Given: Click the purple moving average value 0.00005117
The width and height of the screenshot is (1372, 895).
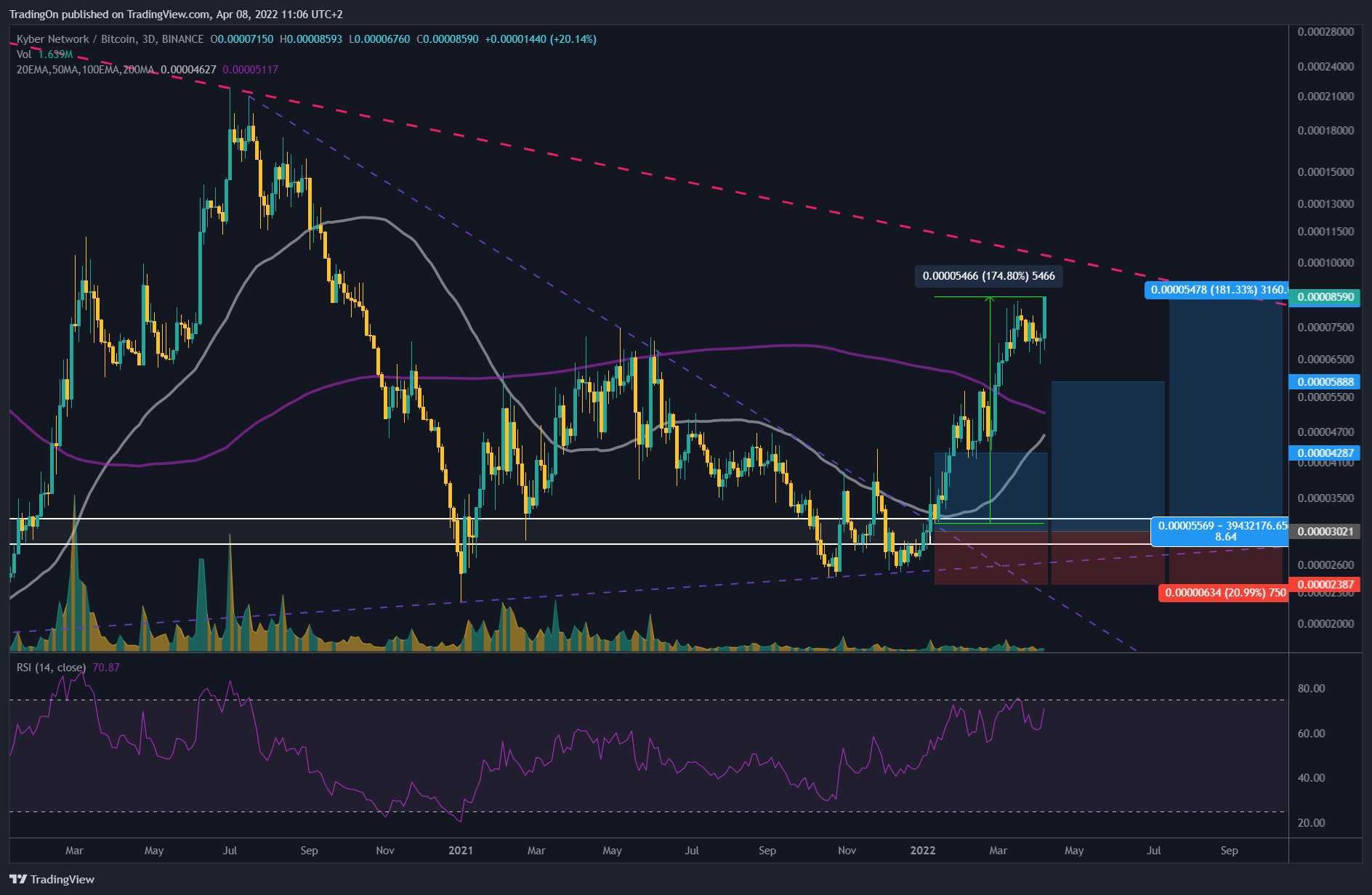Looking at the screenshot, I should coord(250,70).
